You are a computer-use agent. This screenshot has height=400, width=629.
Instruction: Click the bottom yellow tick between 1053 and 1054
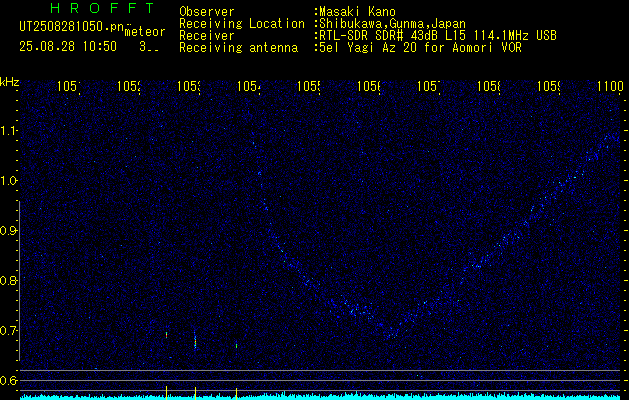pos(236,393)
